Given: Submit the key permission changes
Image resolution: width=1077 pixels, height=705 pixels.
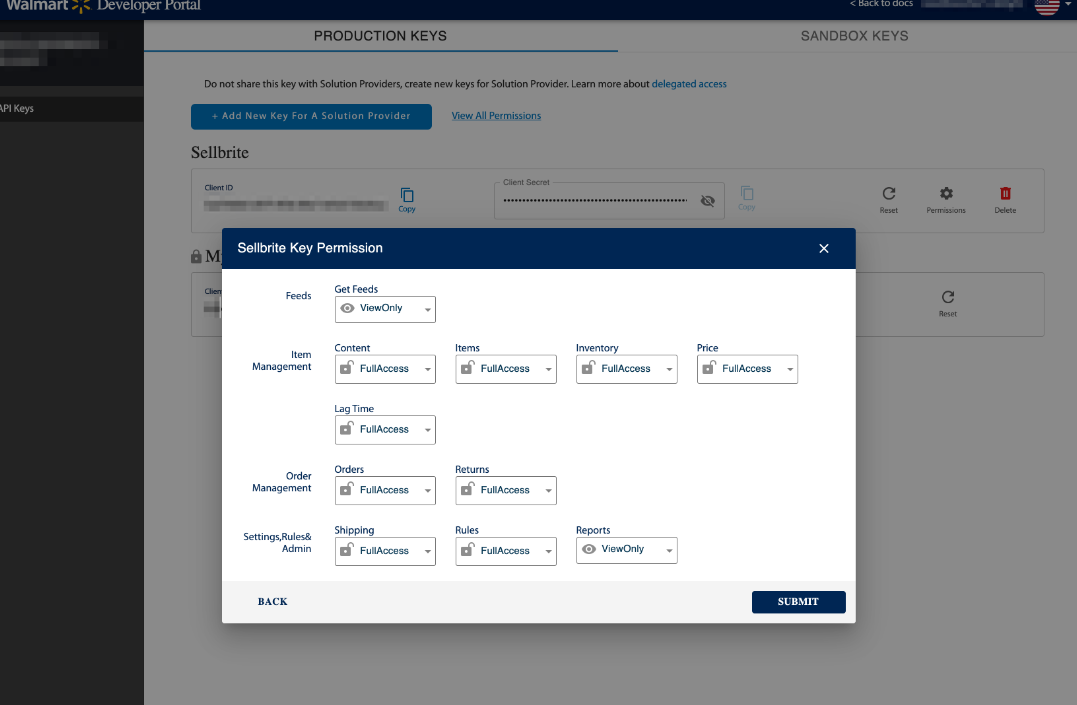Looking at the screenshot, I should point(799,602).
